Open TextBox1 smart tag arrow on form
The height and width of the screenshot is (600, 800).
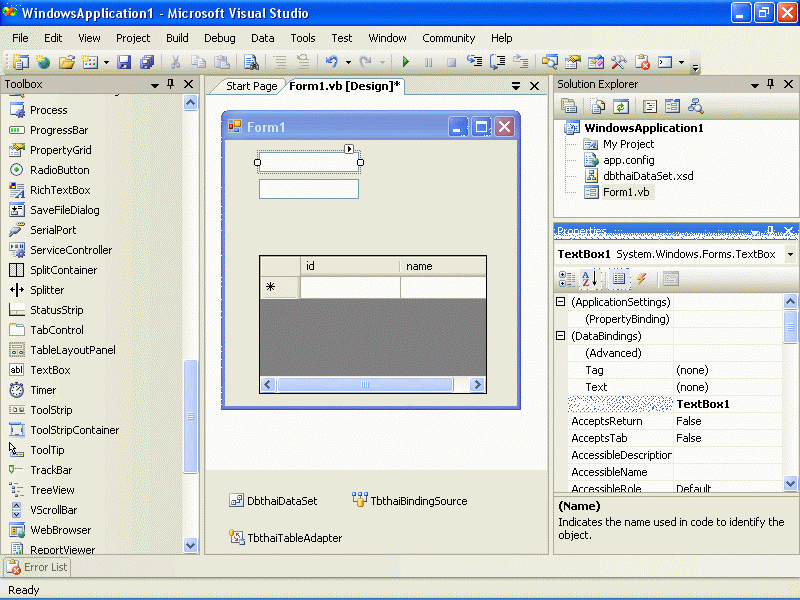pos(349,148)
